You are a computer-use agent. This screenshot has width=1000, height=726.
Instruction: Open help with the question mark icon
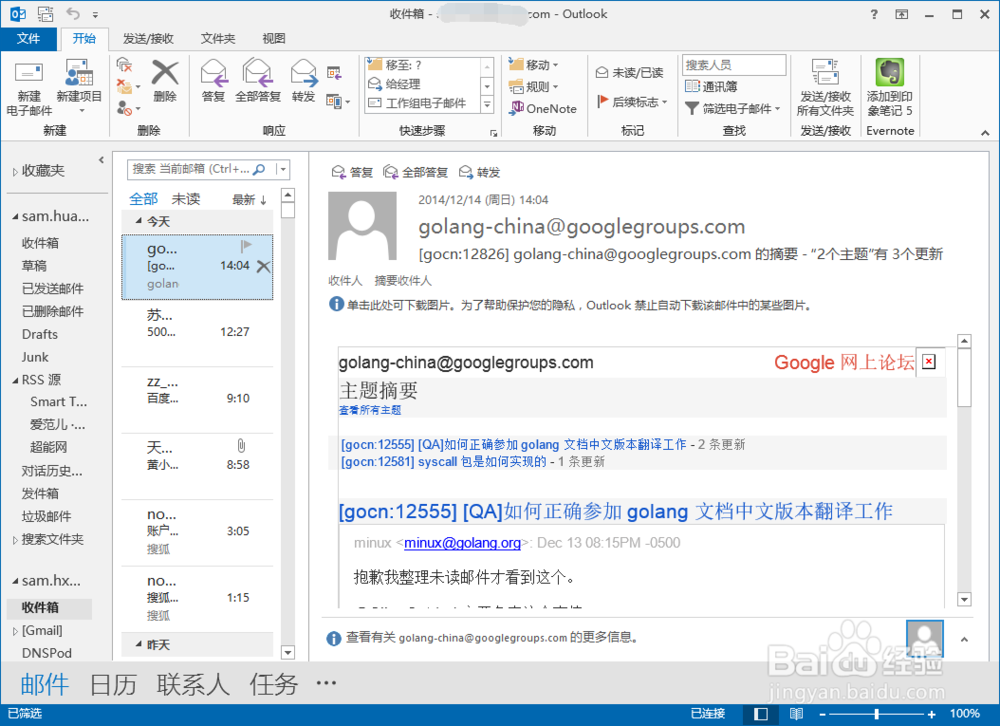pos(874,14)
